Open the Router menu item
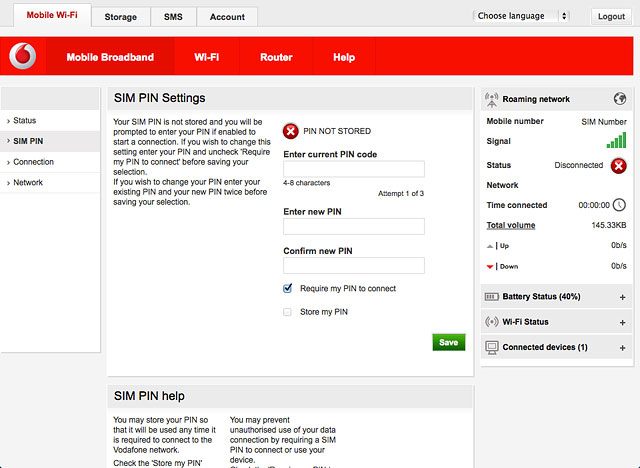 pyautogui.click(x=276, y=57)
